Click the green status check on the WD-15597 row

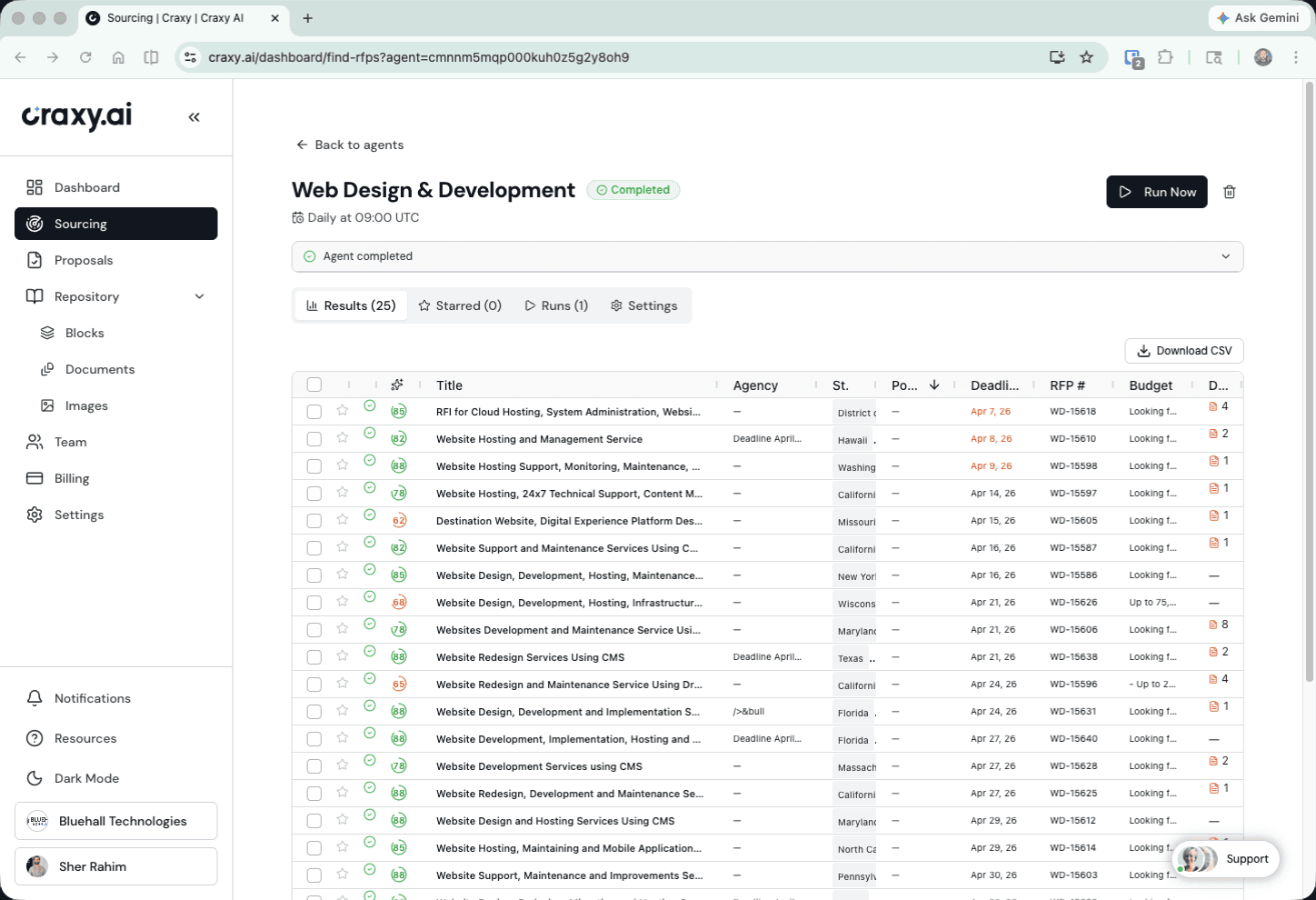click(x=370, y=487)
